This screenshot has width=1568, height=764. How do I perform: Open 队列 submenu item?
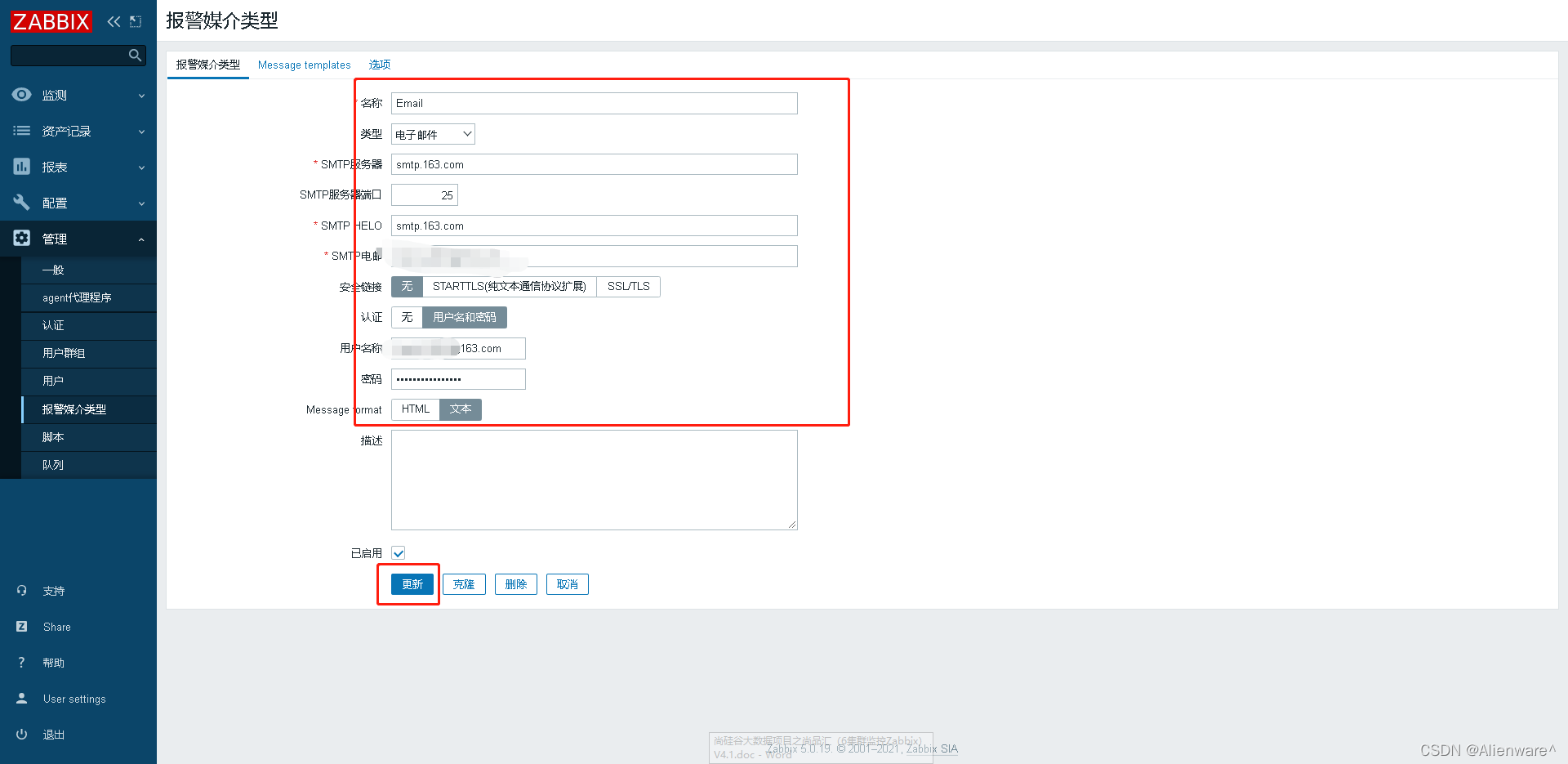[89, 465]
